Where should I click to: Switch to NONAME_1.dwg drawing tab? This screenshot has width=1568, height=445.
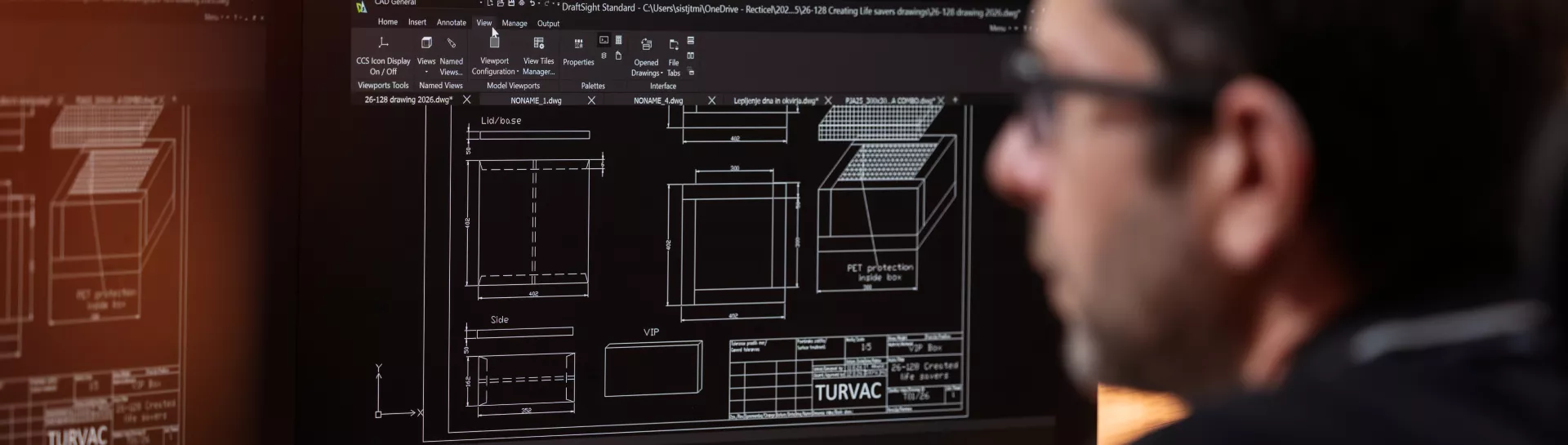coord(536,100)
